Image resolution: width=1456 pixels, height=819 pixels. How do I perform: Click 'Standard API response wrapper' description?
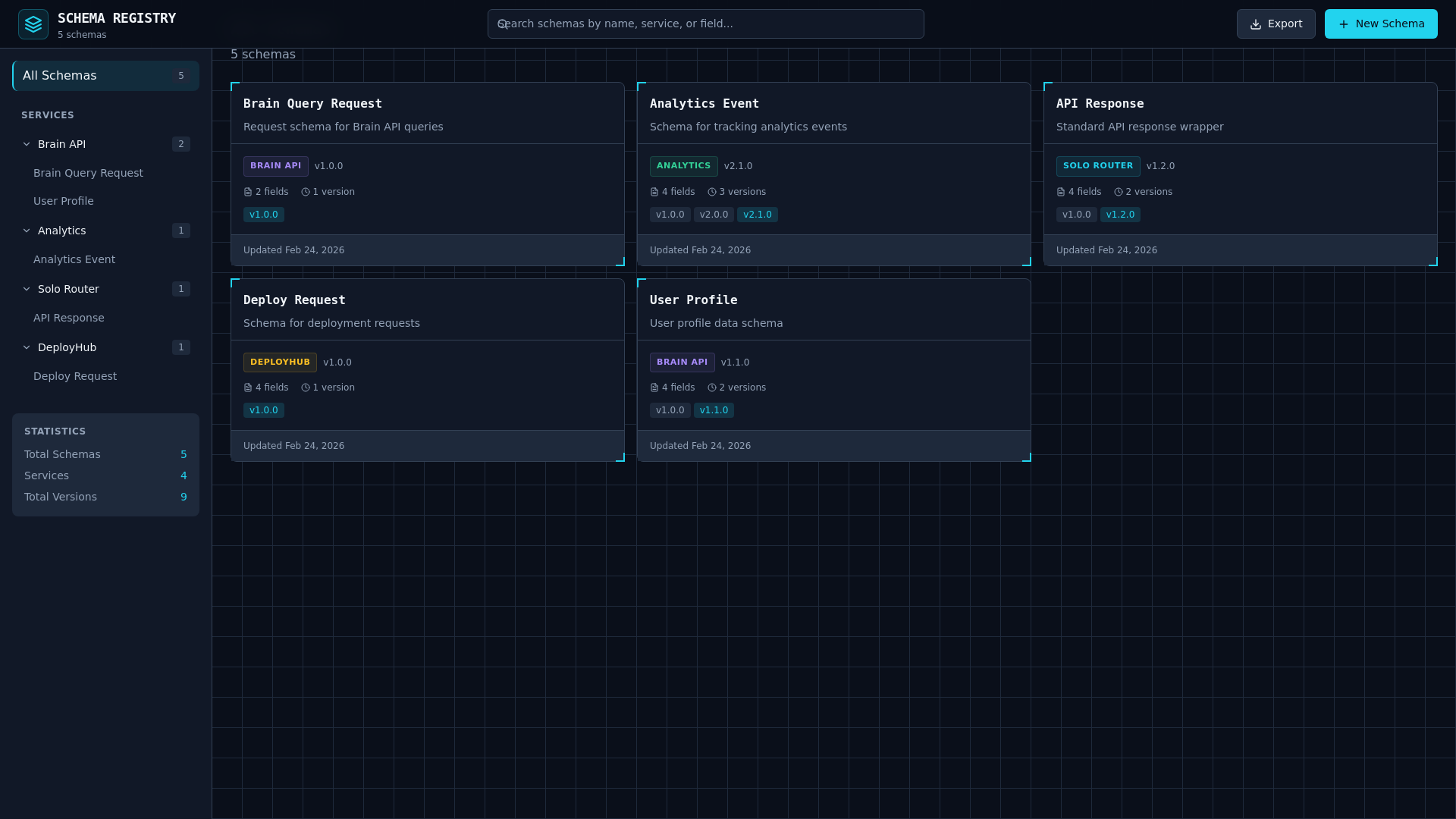(1140, 127)
